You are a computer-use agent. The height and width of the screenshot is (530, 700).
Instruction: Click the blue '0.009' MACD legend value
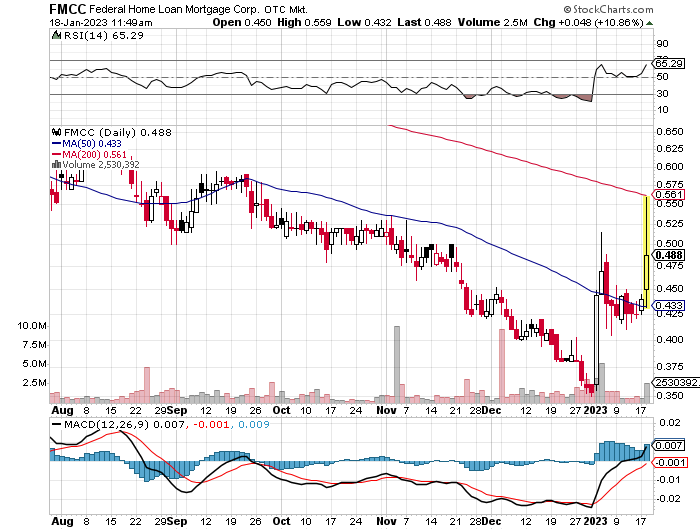[254, 424]
